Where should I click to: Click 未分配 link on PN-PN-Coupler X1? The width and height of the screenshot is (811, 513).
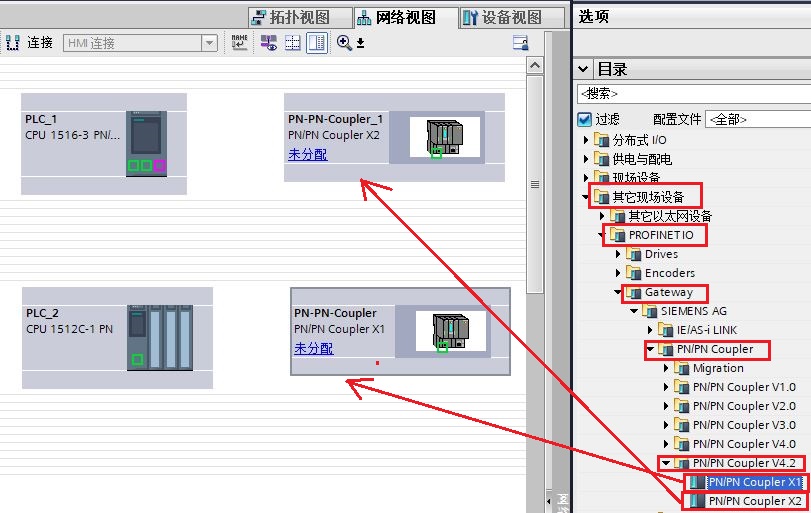coord(314,348)
